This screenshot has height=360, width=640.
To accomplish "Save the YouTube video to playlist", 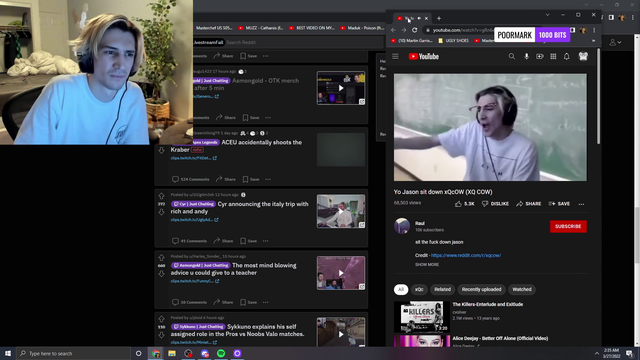I will [x=559, y=204].
